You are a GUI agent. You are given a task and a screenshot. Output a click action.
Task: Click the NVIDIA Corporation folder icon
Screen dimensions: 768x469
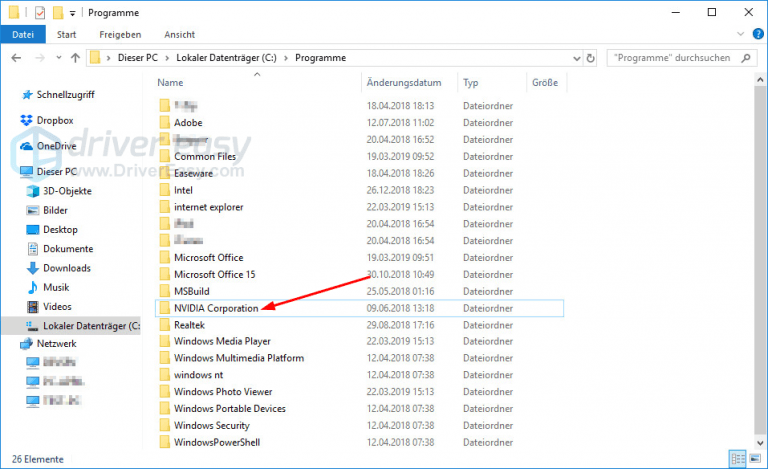pyautogui.click(x=165, y=308)
